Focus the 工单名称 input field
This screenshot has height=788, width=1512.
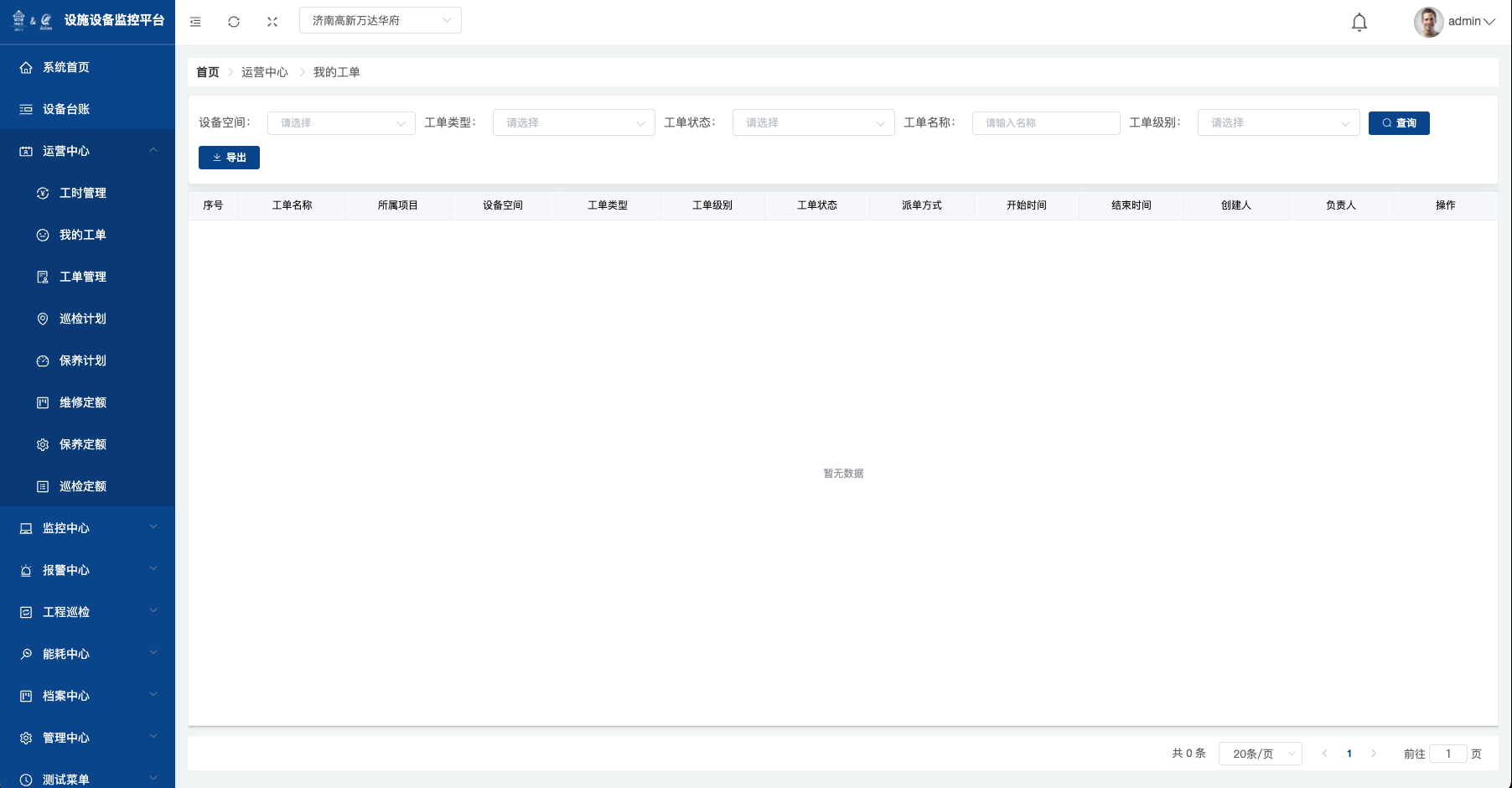click(1045, 123)
